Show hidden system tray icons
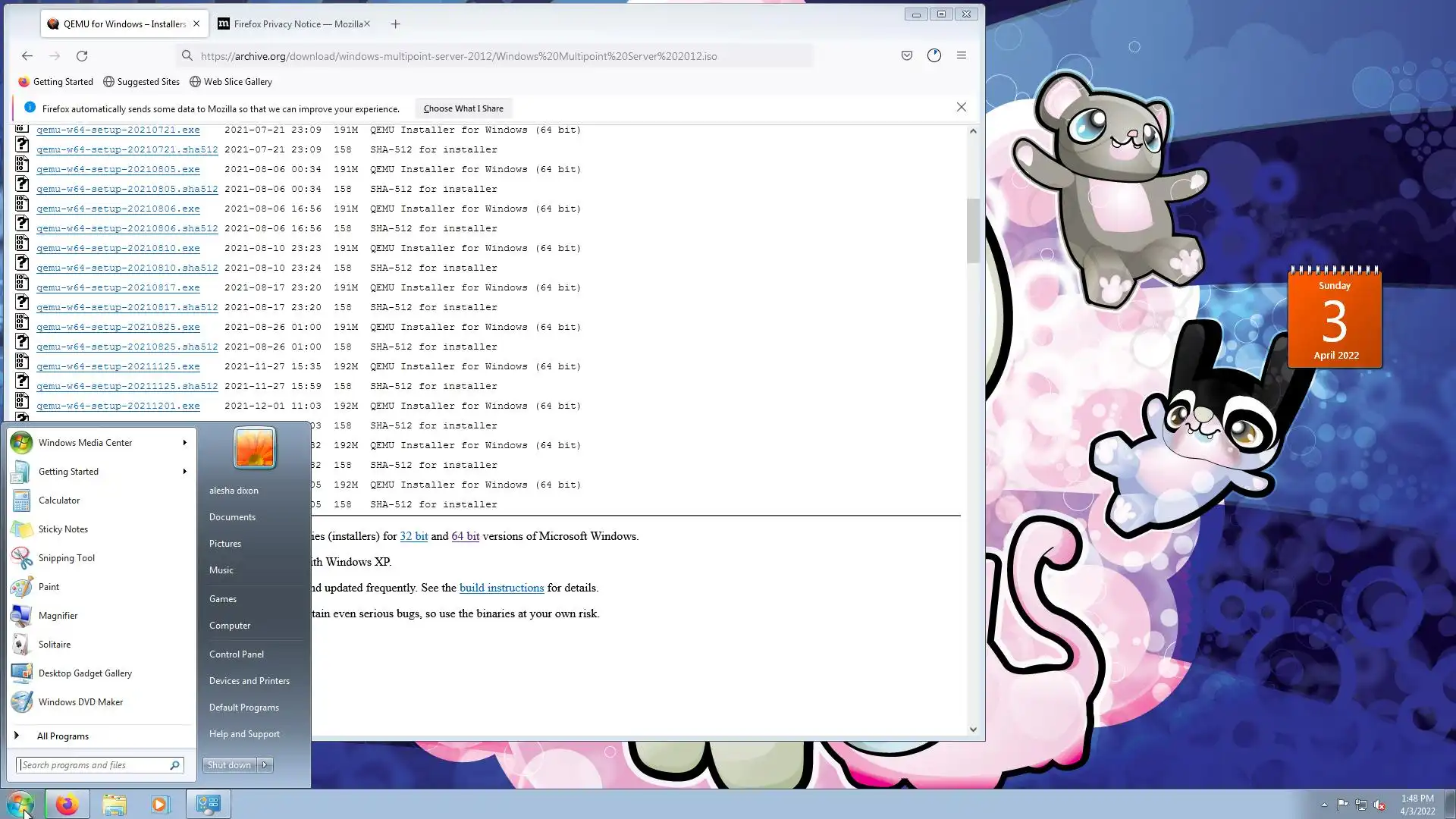 click(1324, 805)
